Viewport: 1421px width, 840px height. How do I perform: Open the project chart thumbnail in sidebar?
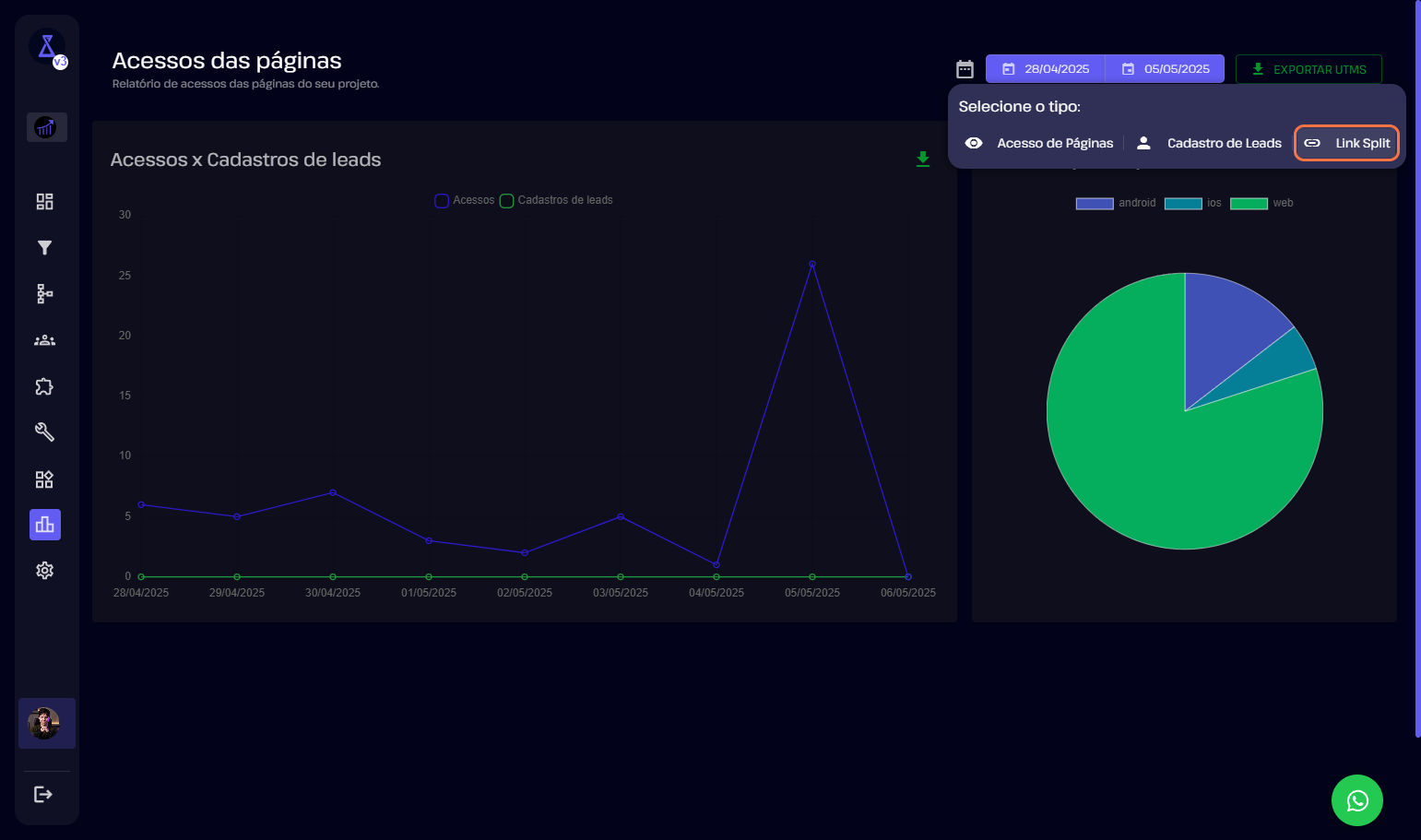coord(46,127)
